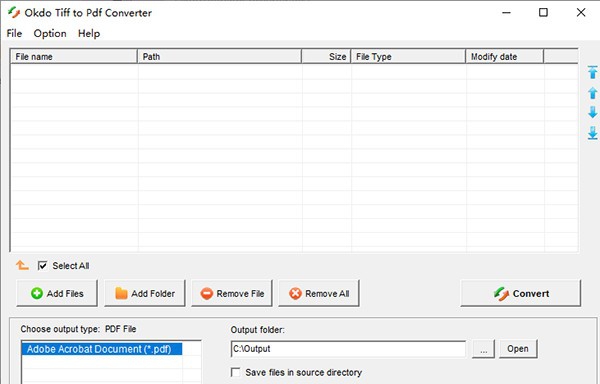Click the move-to-bottom arrow icon
This screenshot has height=384, width=600.
[592, 133]
